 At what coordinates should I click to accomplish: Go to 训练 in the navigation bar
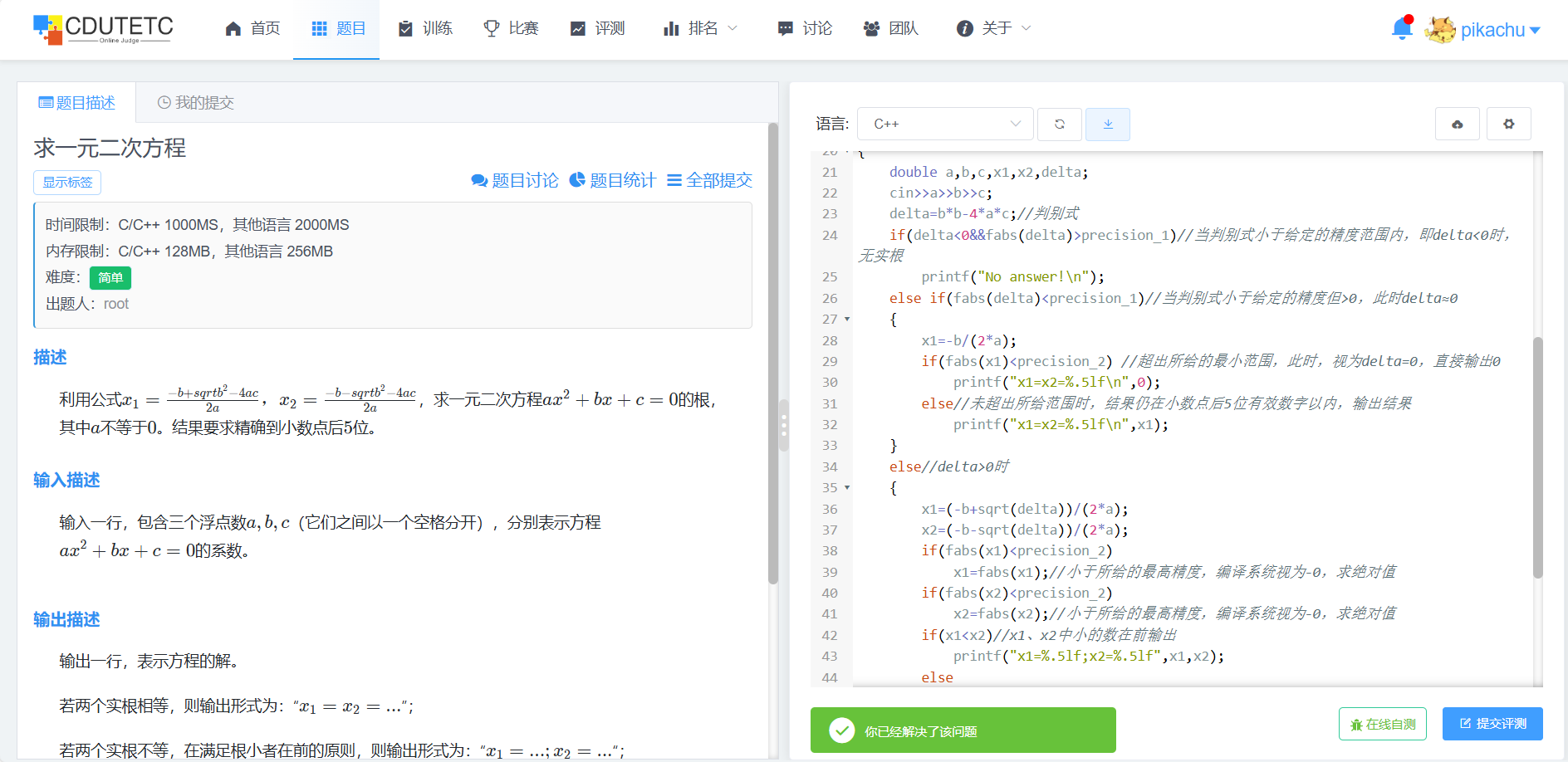pos(425,29)
